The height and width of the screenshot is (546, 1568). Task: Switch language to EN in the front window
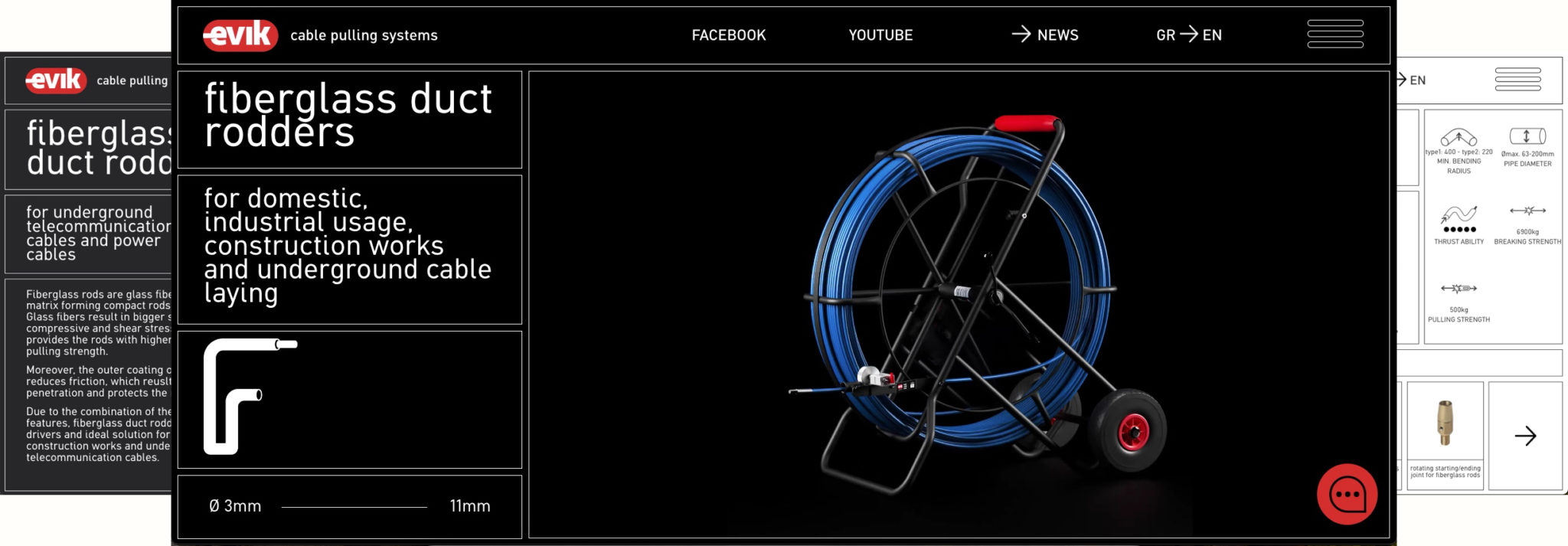click(x=1212, y=35)
